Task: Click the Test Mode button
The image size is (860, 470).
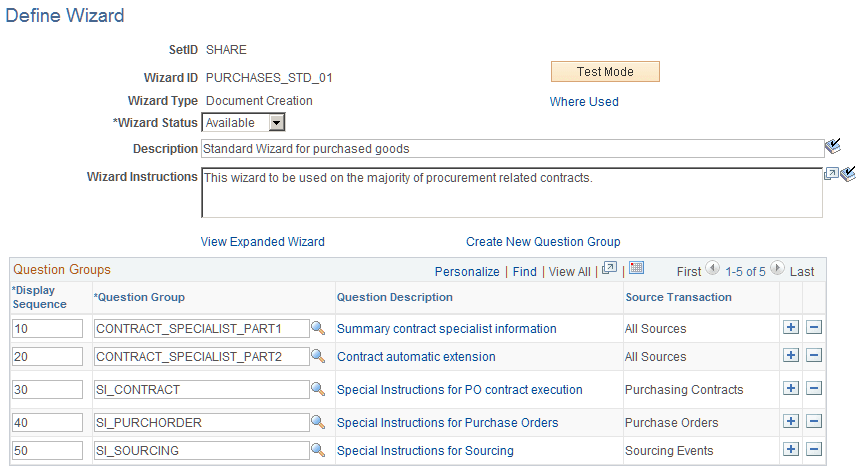Action: click(605, 72)
